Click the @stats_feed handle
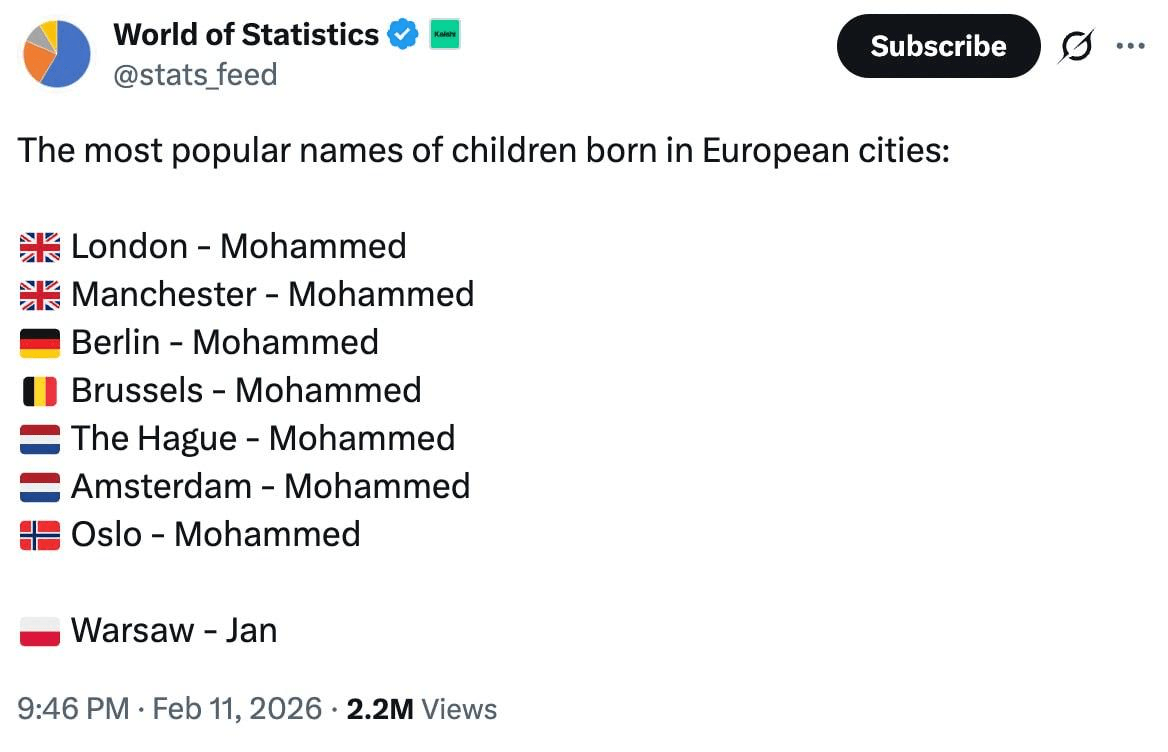Viewport: 1168px width, 752px height. point(195,74)
